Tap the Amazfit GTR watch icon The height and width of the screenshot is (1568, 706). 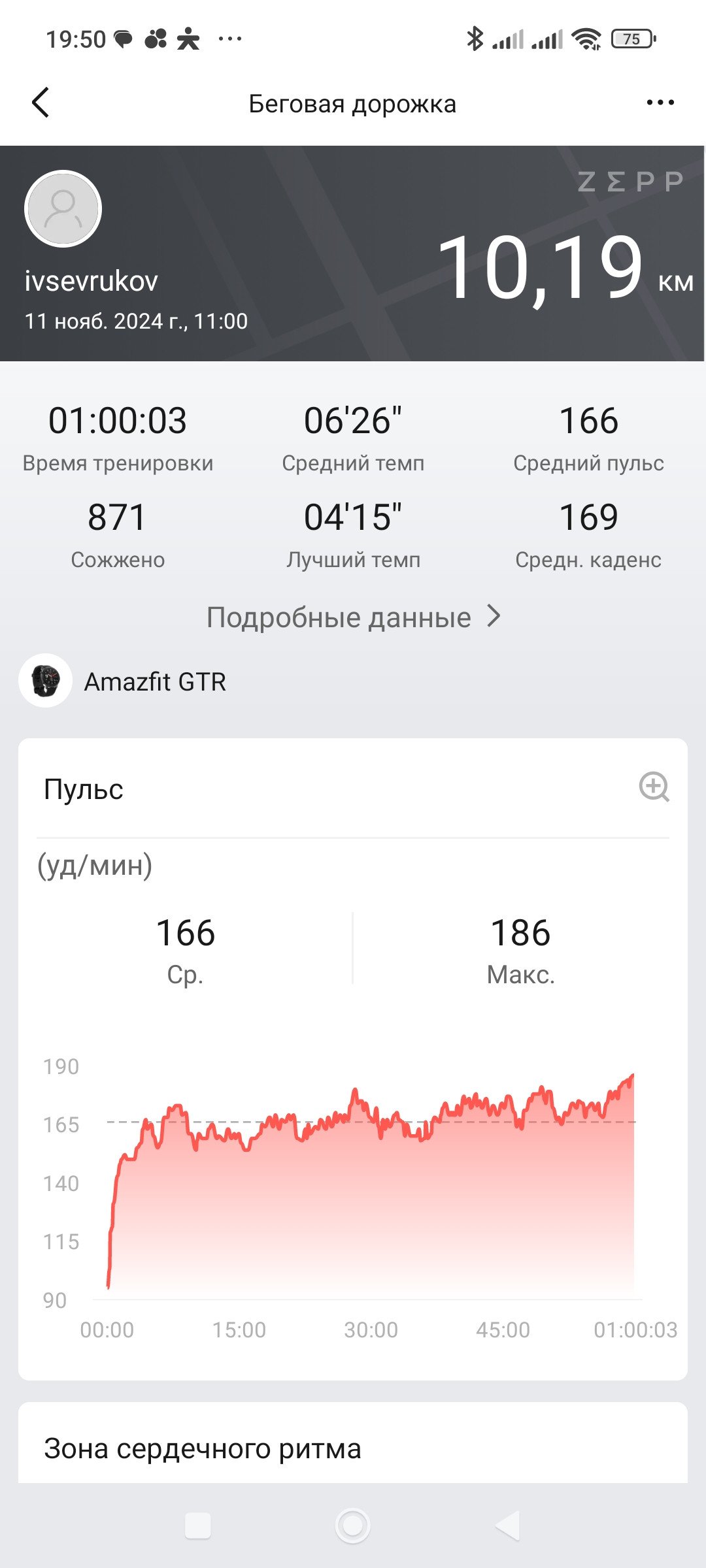tap(45, 681)
